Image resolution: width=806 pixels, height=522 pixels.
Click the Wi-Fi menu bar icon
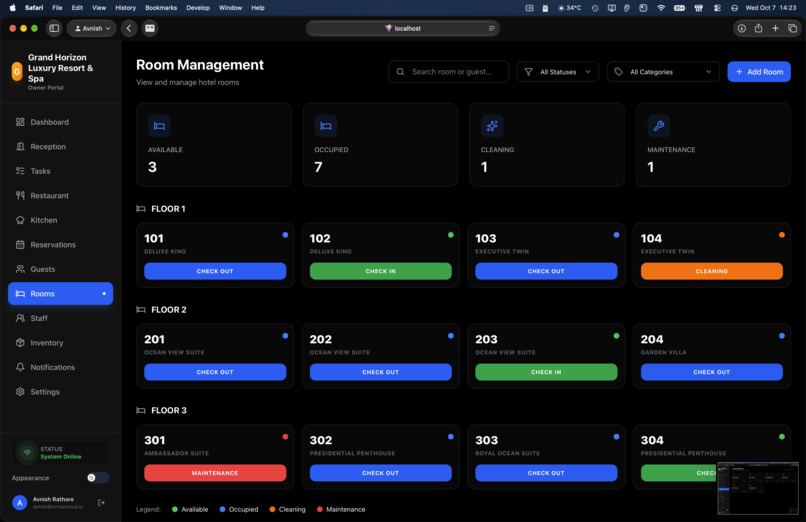[x=661, y=8]
